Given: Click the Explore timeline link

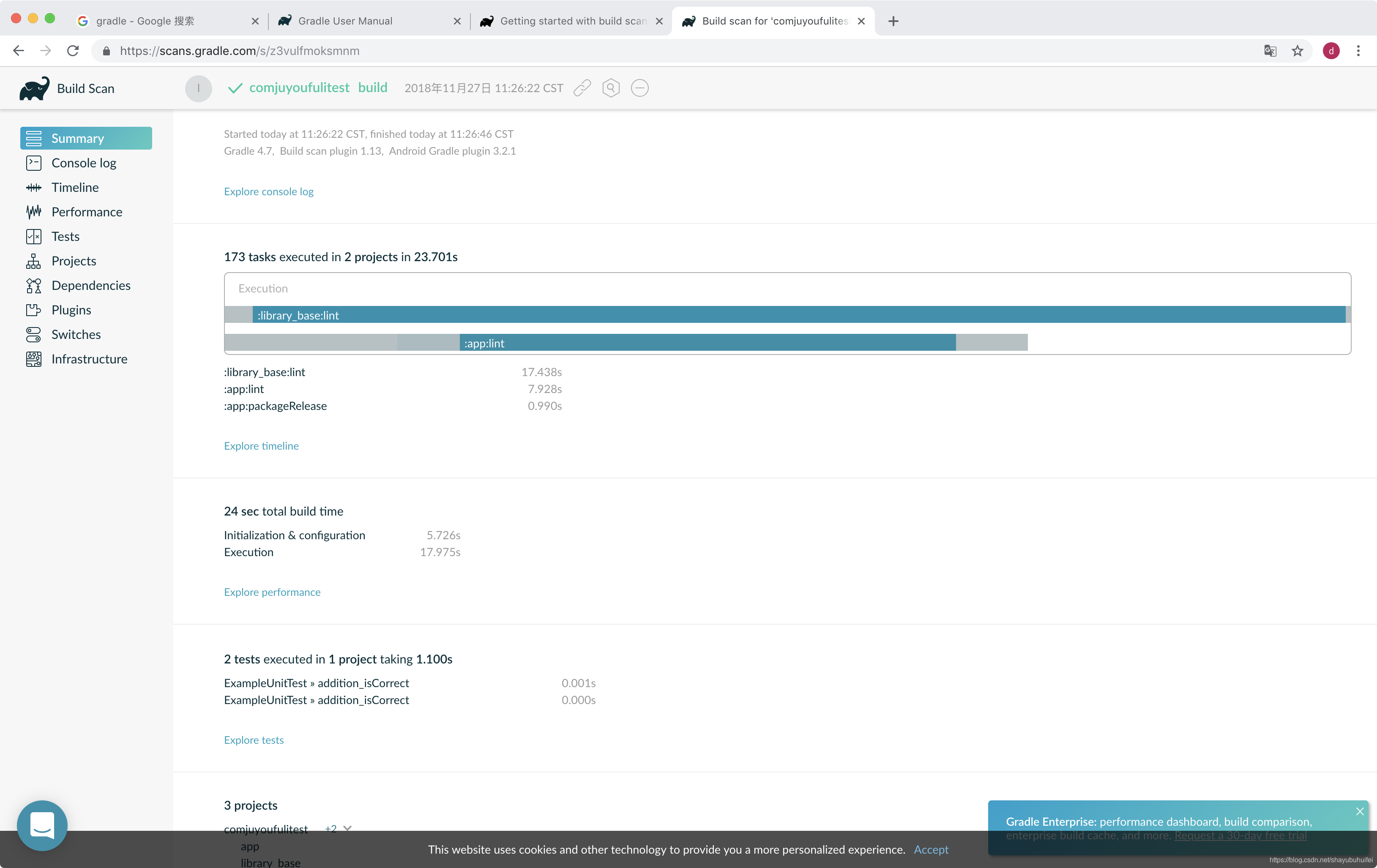Looking at the screenshot, I should pyautogui.click(x=261, y=446).
